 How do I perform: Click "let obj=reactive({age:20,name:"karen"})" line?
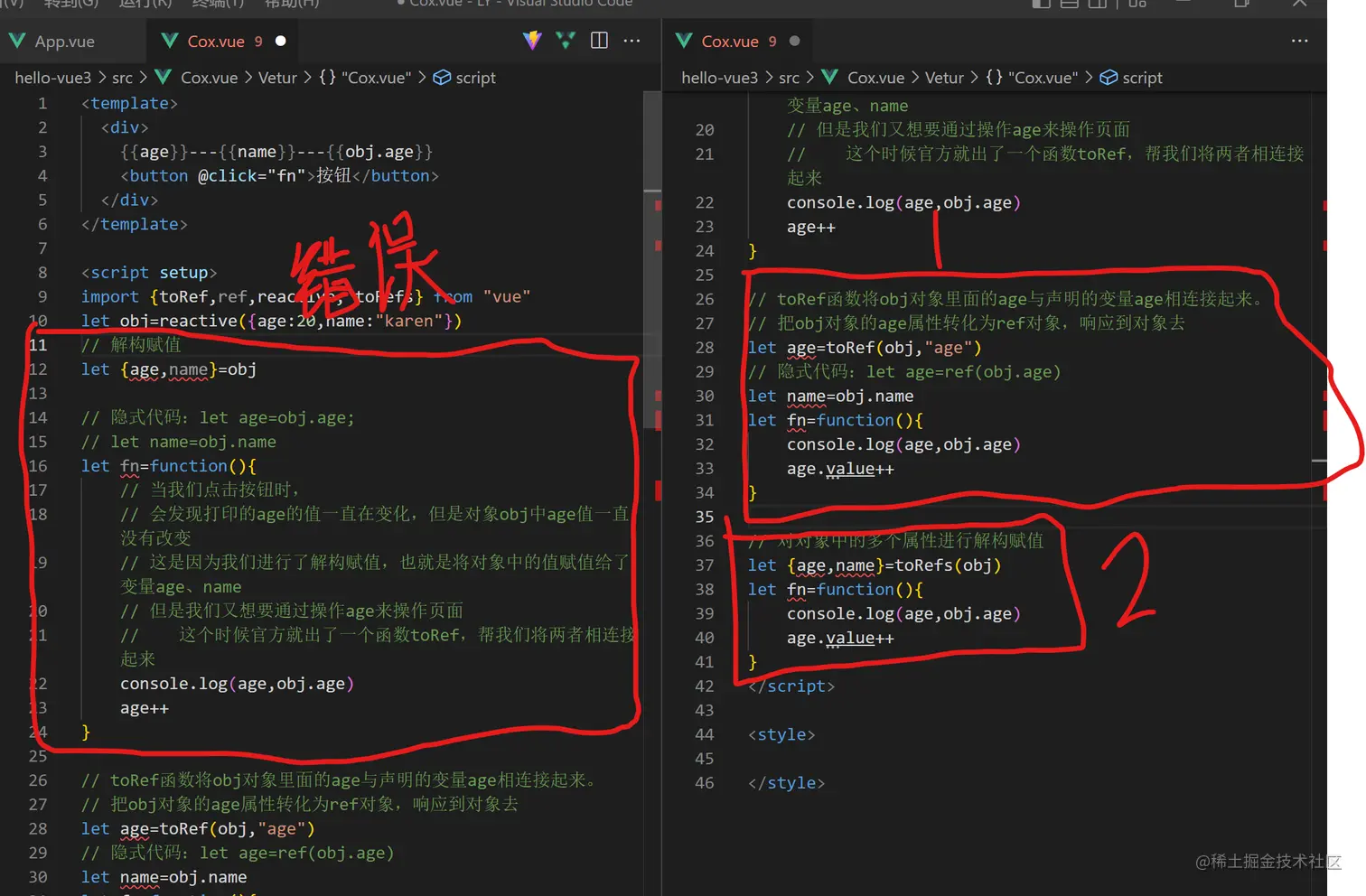[271, 321]
